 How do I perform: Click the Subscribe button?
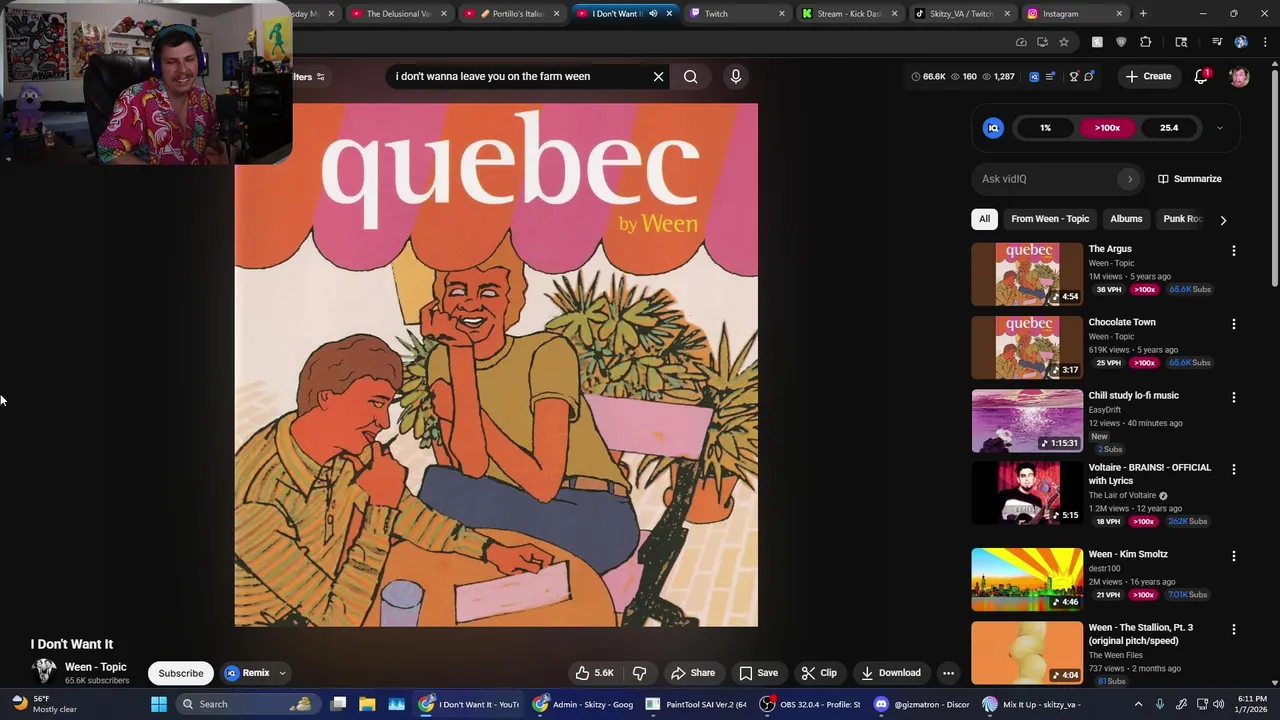coord(181,673)
